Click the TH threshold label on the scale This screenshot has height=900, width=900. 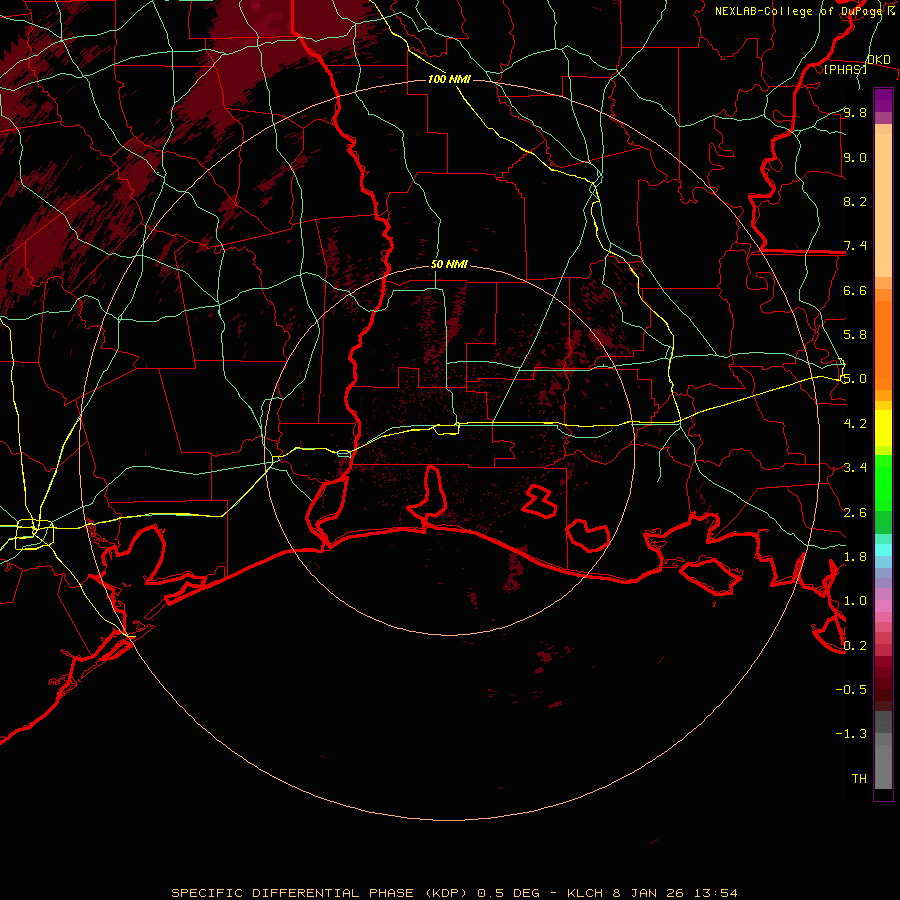point(859,779)
